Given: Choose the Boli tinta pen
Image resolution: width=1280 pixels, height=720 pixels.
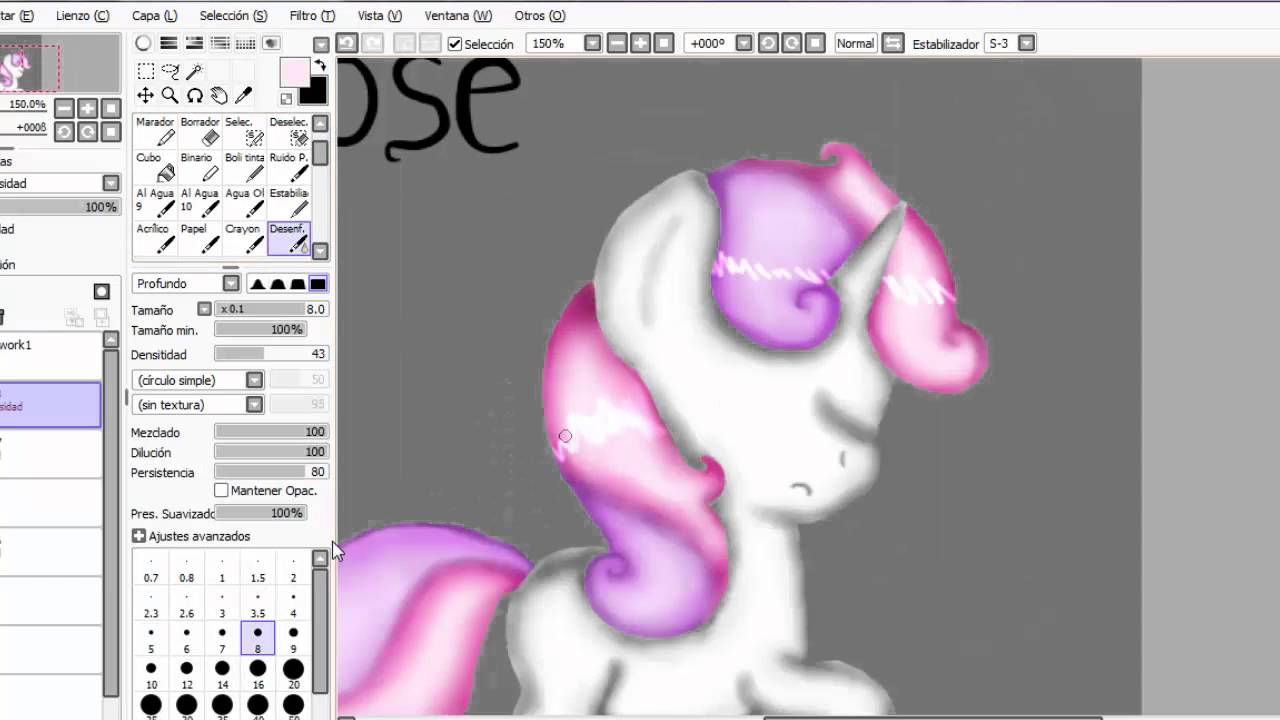Looking at the screenshot, I should click(244, 167).
